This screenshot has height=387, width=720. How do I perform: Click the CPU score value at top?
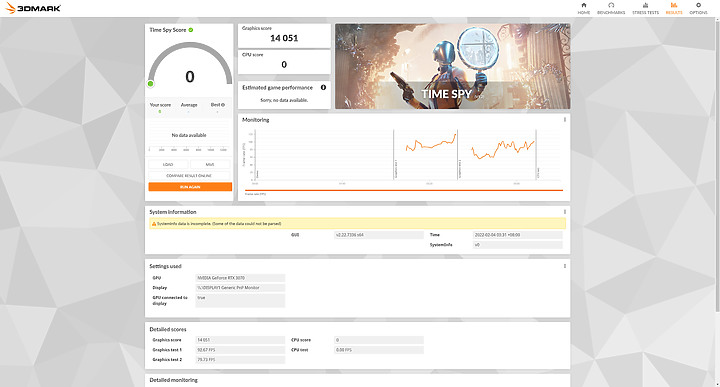(284, 65)
